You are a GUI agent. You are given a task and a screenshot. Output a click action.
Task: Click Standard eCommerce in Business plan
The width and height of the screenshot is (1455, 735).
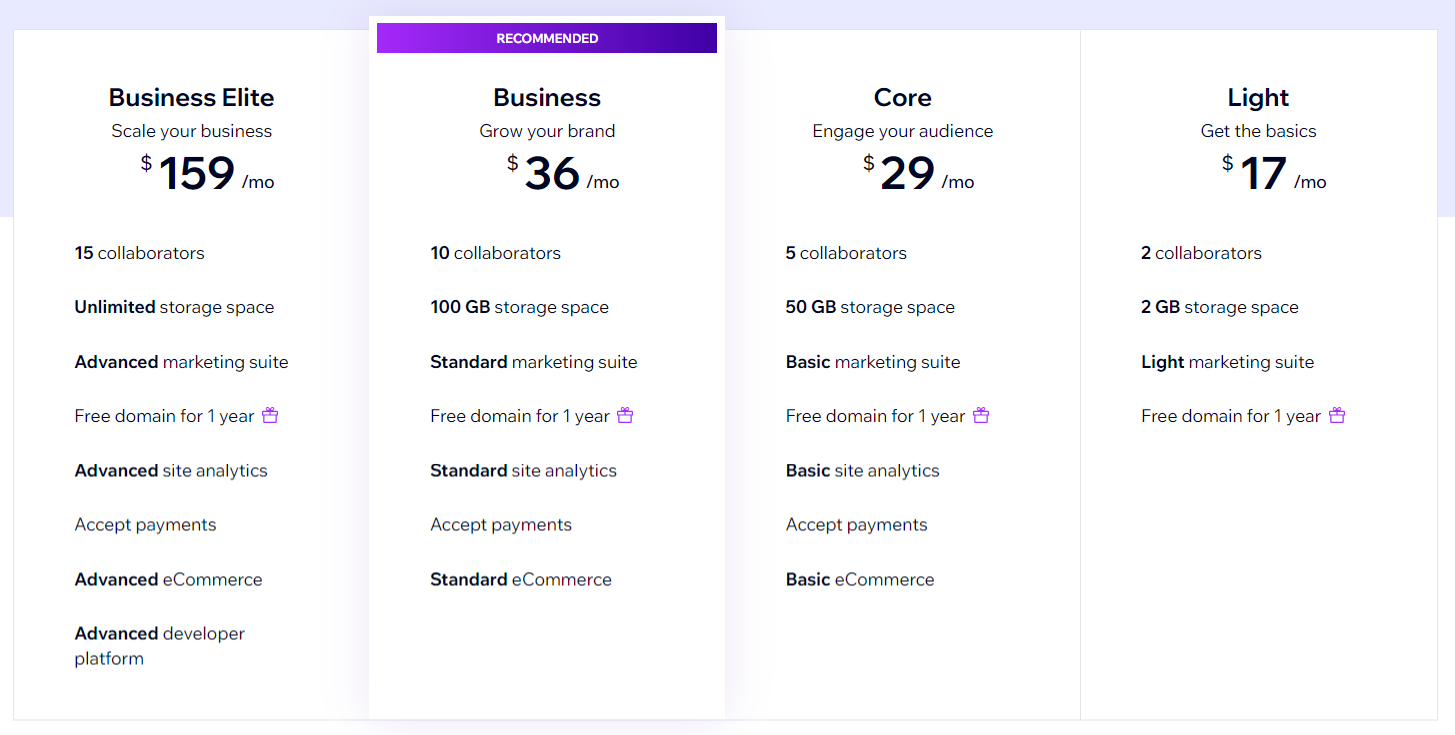coord(521,579)
